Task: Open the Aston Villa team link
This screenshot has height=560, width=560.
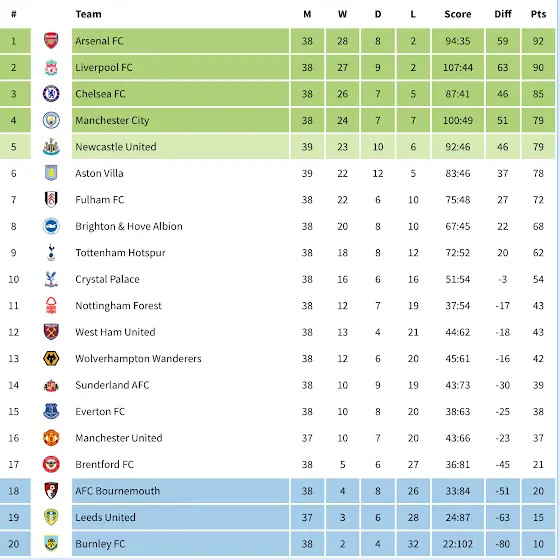Action: coord(99,173)
